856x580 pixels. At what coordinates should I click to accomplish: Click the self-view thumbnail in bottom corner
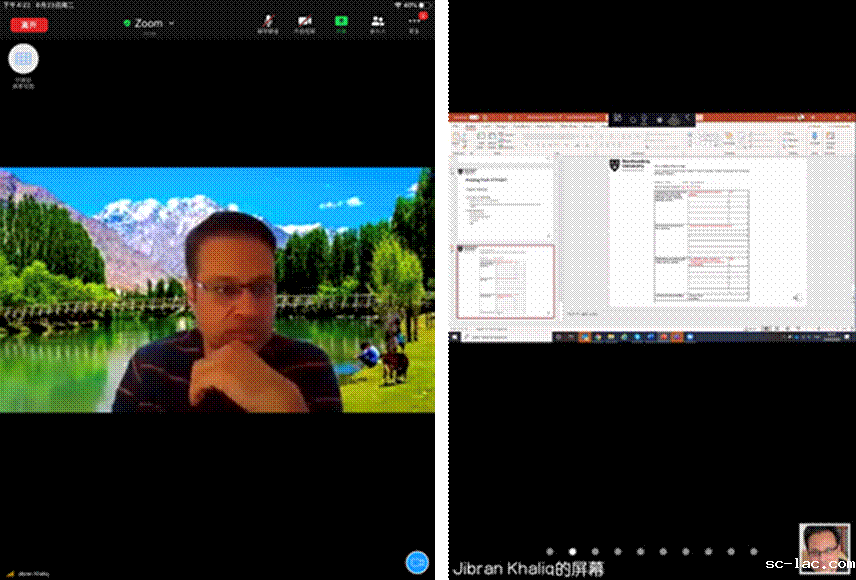pyautogui.click(x=824, y=547)
